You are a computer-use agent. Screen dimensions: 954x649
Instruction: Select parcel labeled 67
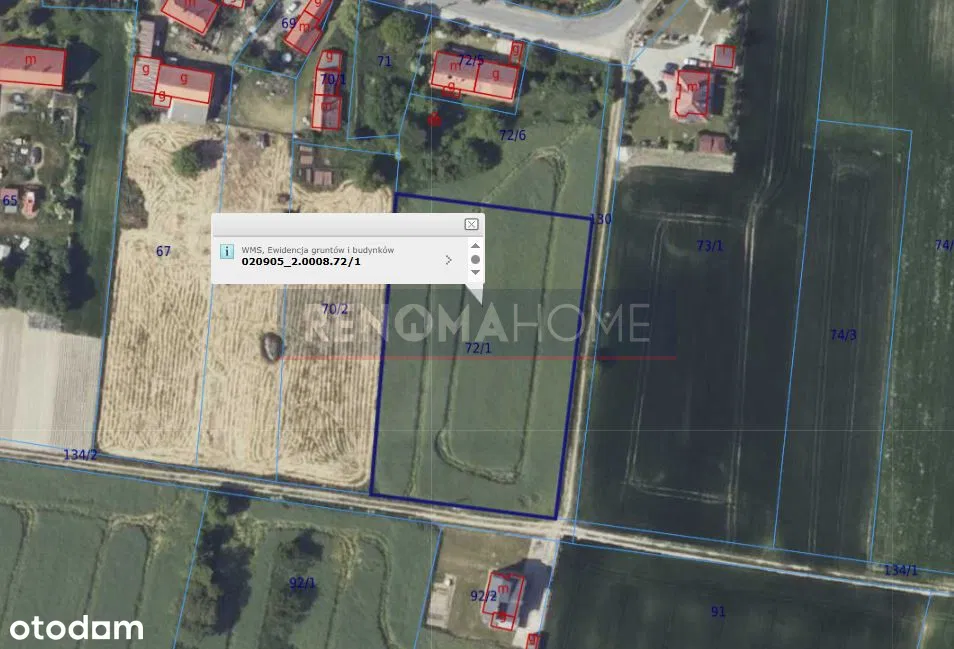point(164,251)
